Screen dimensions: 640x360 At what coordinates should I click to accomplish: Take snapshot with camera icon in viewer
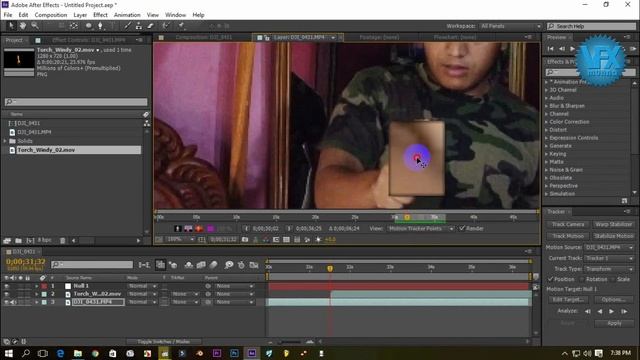[245, 240]
